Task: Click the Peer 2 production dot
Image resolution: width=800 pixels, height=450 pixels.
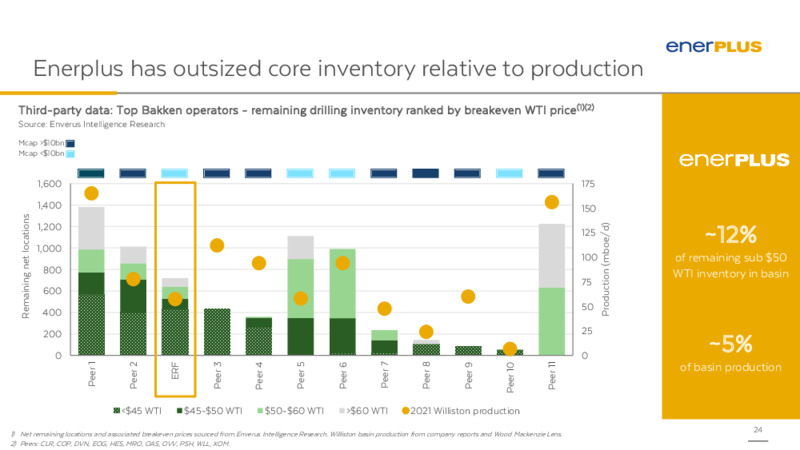Action: [133, 279]
